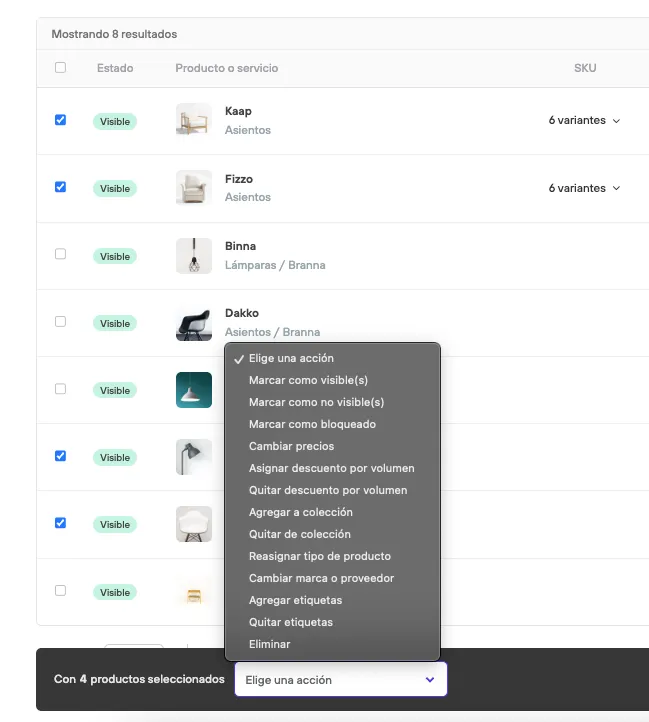
Task: Click the 'Producto o servicio' column header
Action: (227, 68)
